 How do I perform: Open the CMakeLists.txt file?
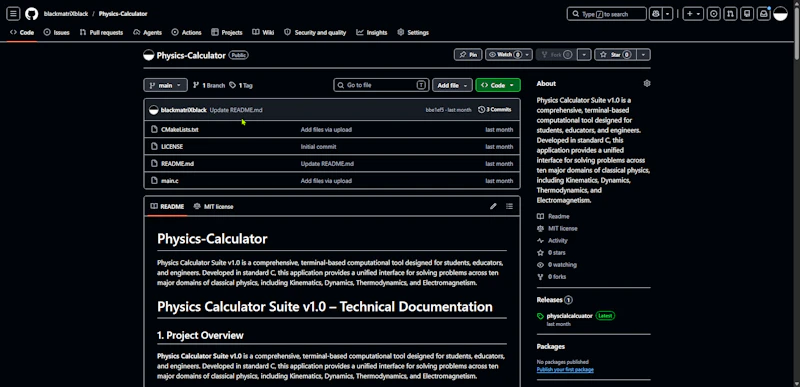[x=180, y=130]
